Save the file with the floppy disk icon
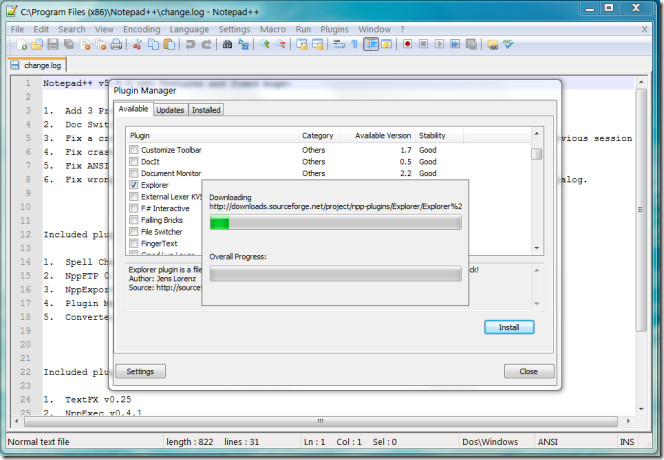This screenshot has width=664, height=460. 53,44
